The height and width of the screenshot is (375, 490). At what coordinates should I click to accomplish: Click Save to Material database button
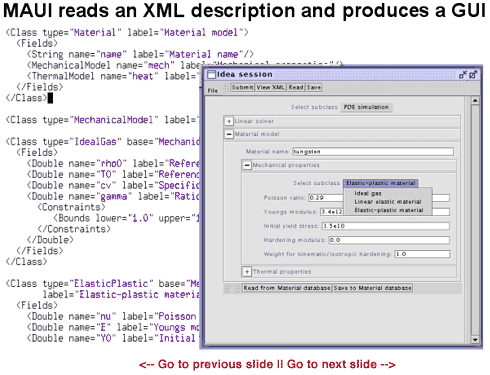(372, 288)
